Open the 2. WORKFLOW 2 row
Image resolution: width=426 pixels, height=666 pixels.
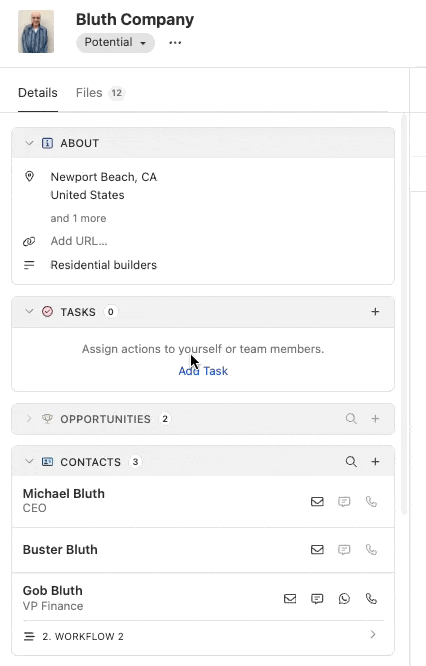click(203, 636)
